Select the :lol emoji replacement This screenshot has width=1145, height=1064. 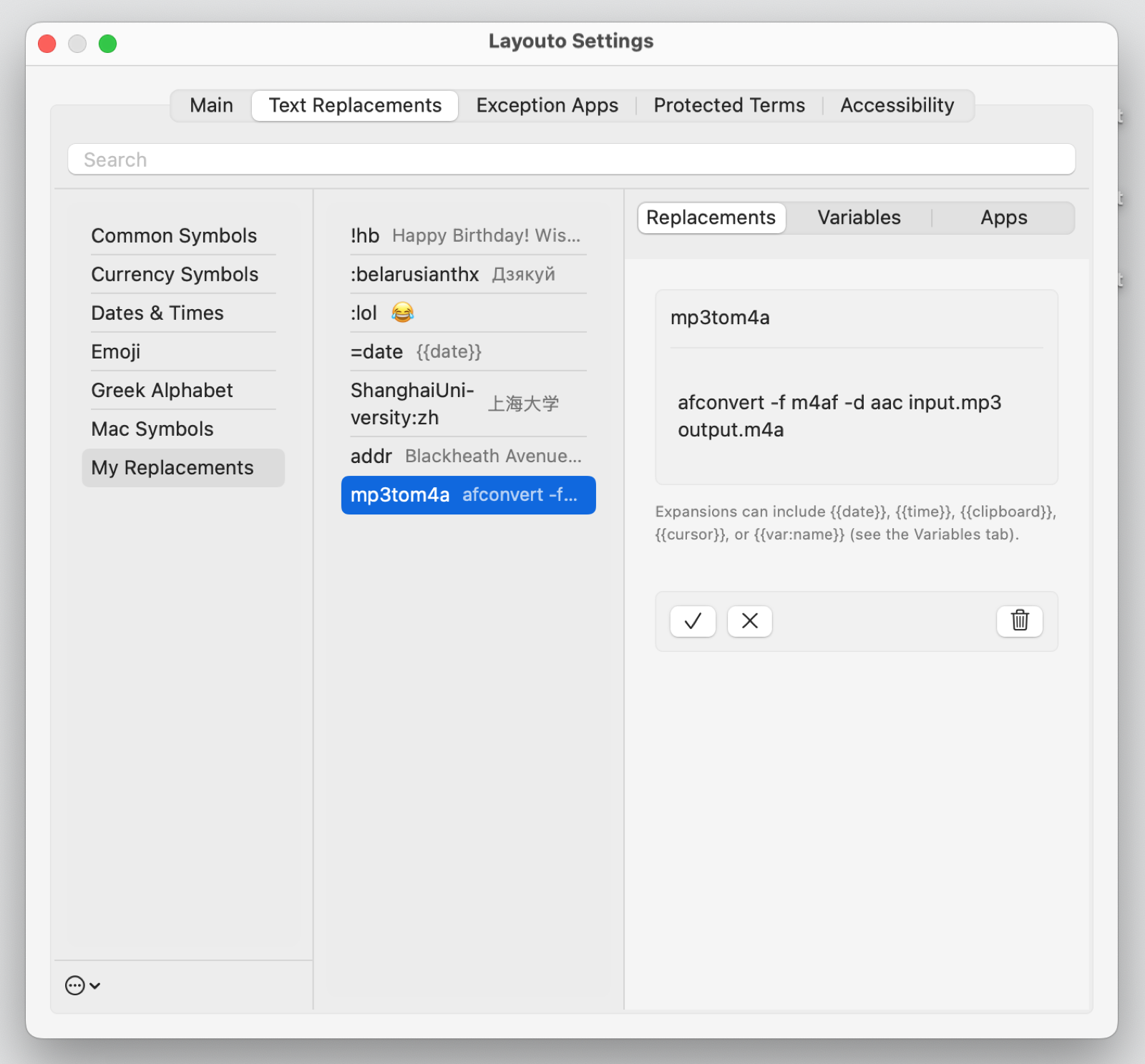tap(468, 313)
